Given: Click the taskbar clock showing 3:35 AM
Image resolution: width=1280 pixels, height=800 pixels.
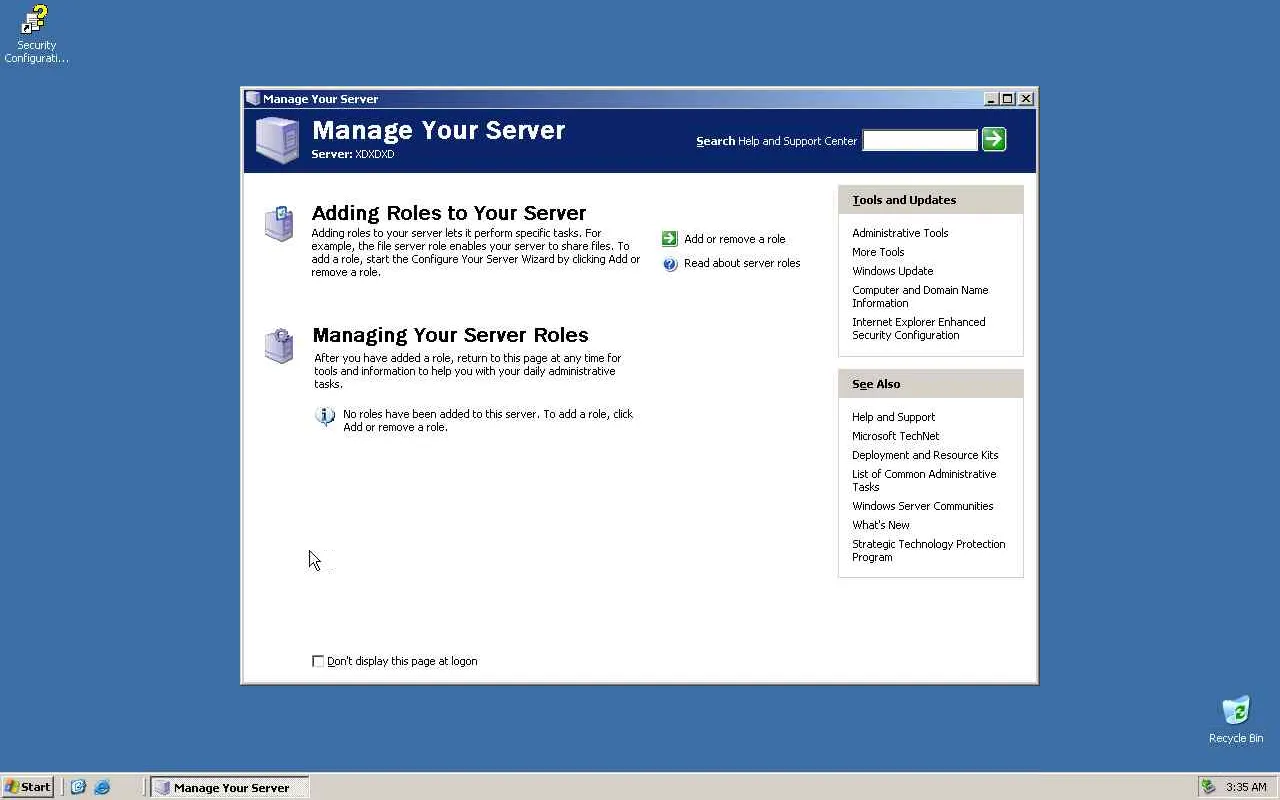Looking at the screenshot, I should pos(1246,787).
